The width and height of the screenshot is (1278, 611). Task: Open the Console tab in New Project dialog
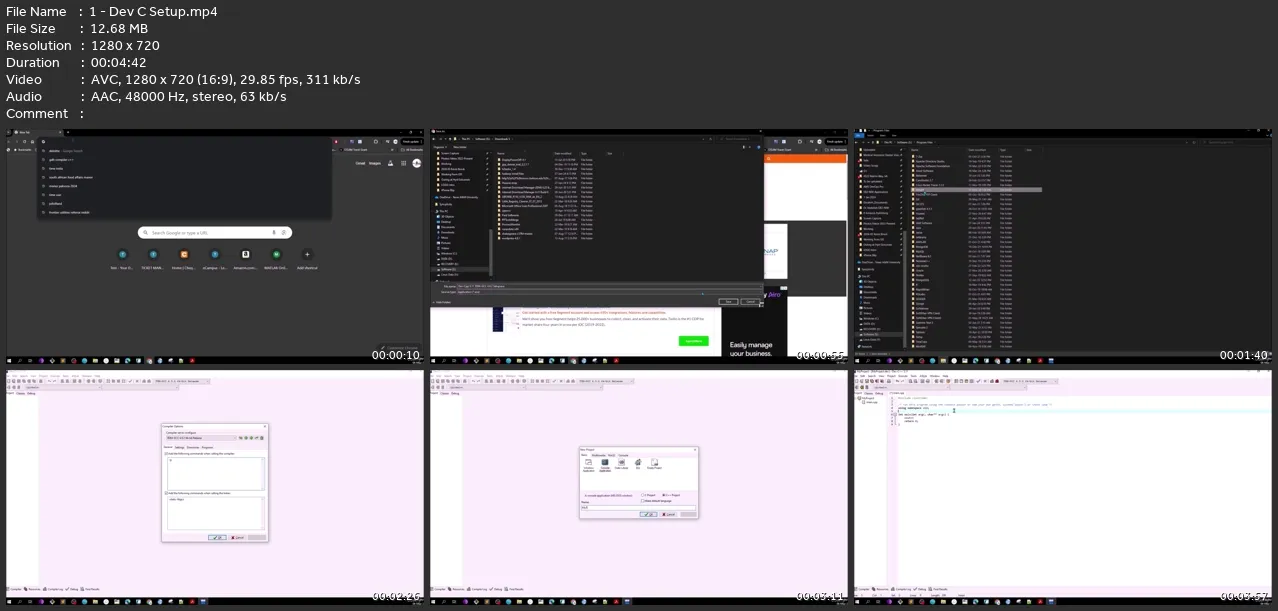[x=624, y=455]
